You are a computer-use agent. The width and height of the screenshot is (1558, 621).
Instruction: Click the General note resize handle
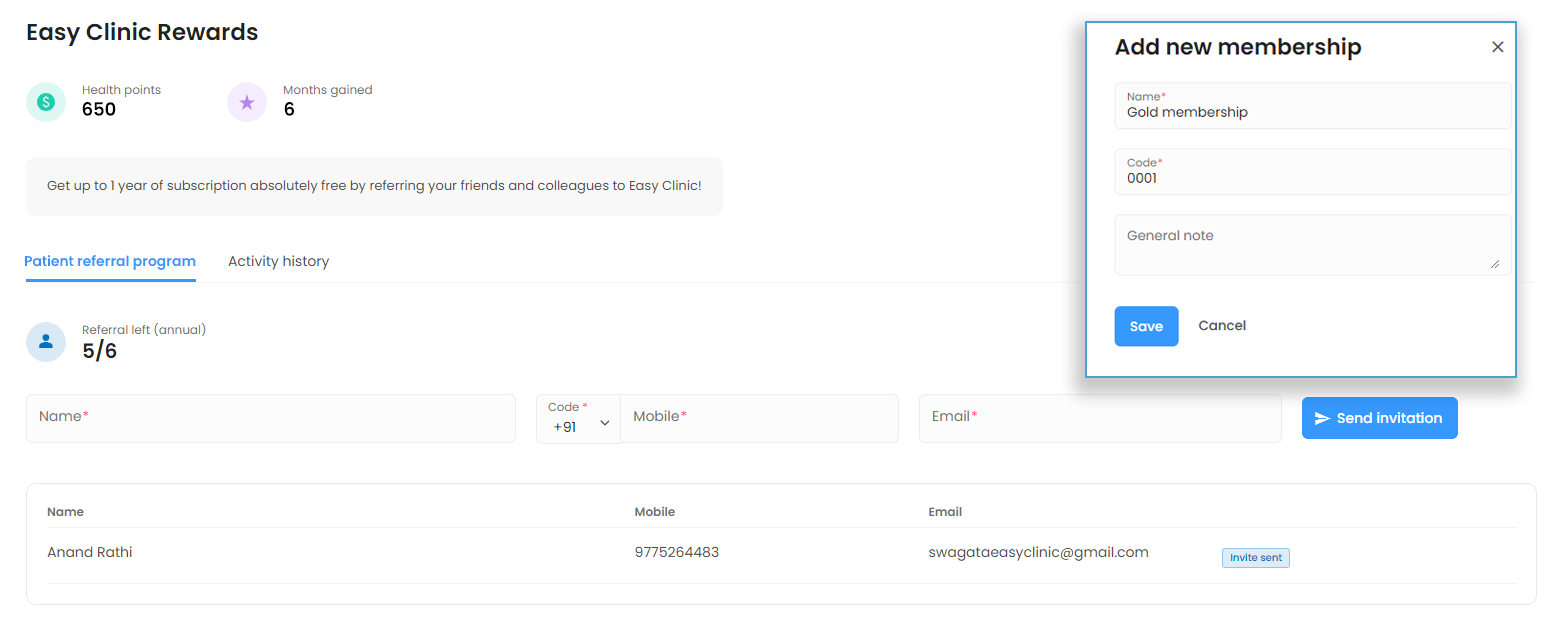click(1495, 264)
